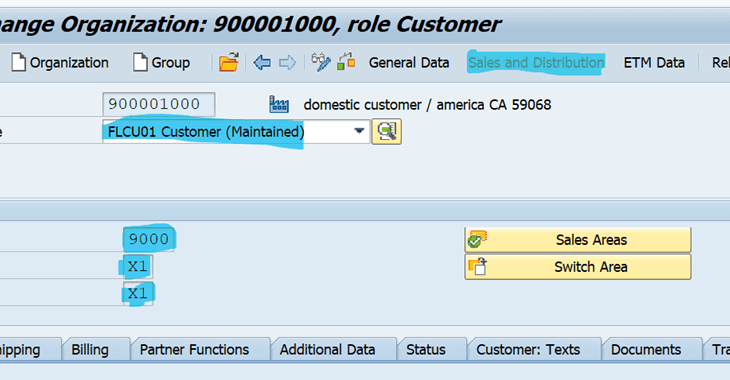
Task: Select the Billing tab
Action: pyautogui.click(x=90, y=350)
